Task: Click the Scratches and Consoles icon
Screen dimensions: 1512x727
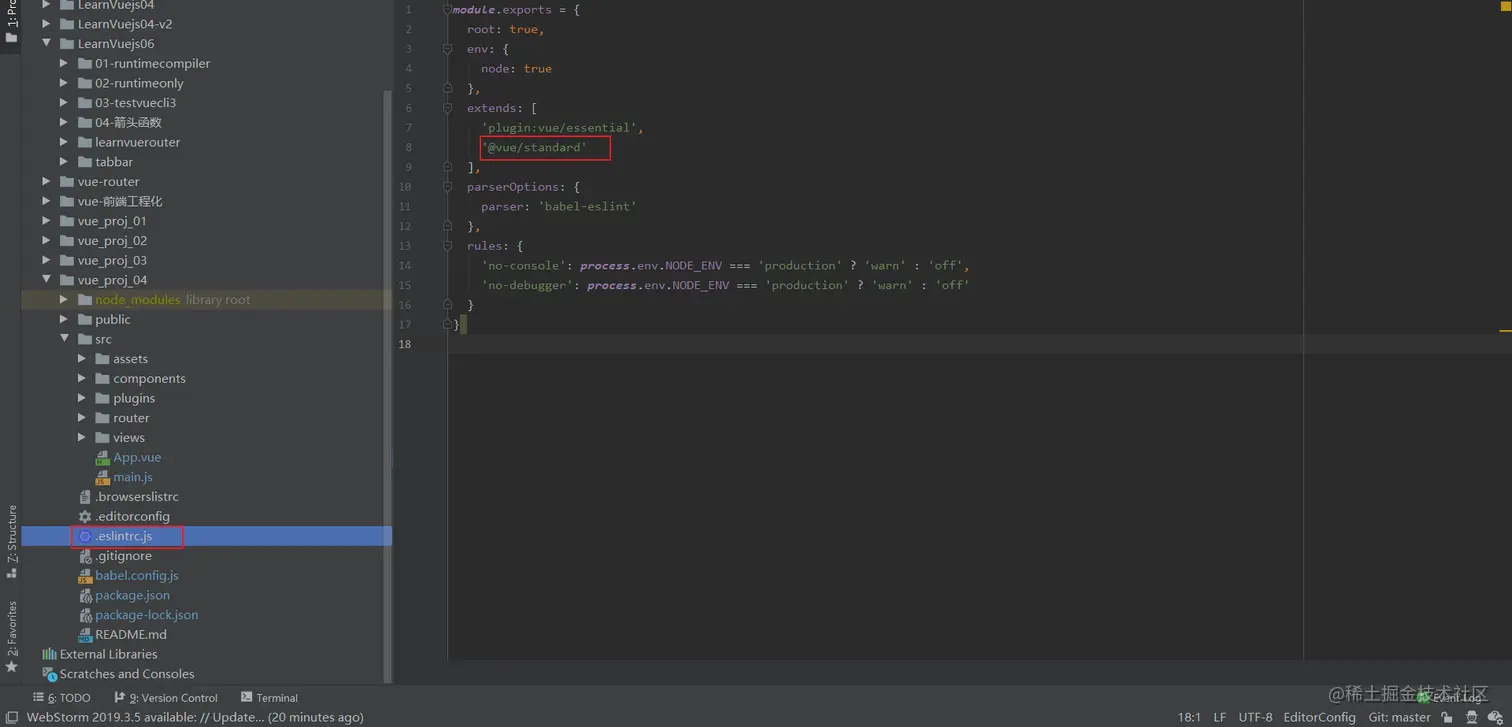Action: point(49,674)
